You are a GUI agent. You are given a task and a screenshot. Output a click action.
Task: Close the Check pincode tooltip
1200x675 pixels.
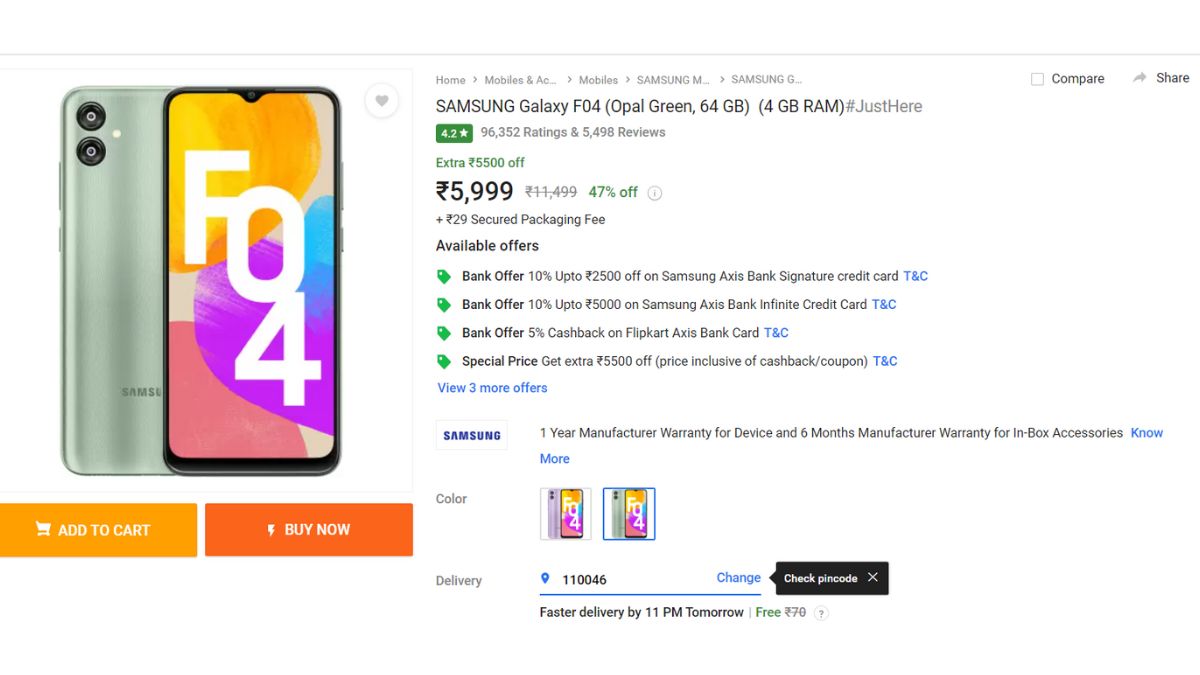coord(873,577)
